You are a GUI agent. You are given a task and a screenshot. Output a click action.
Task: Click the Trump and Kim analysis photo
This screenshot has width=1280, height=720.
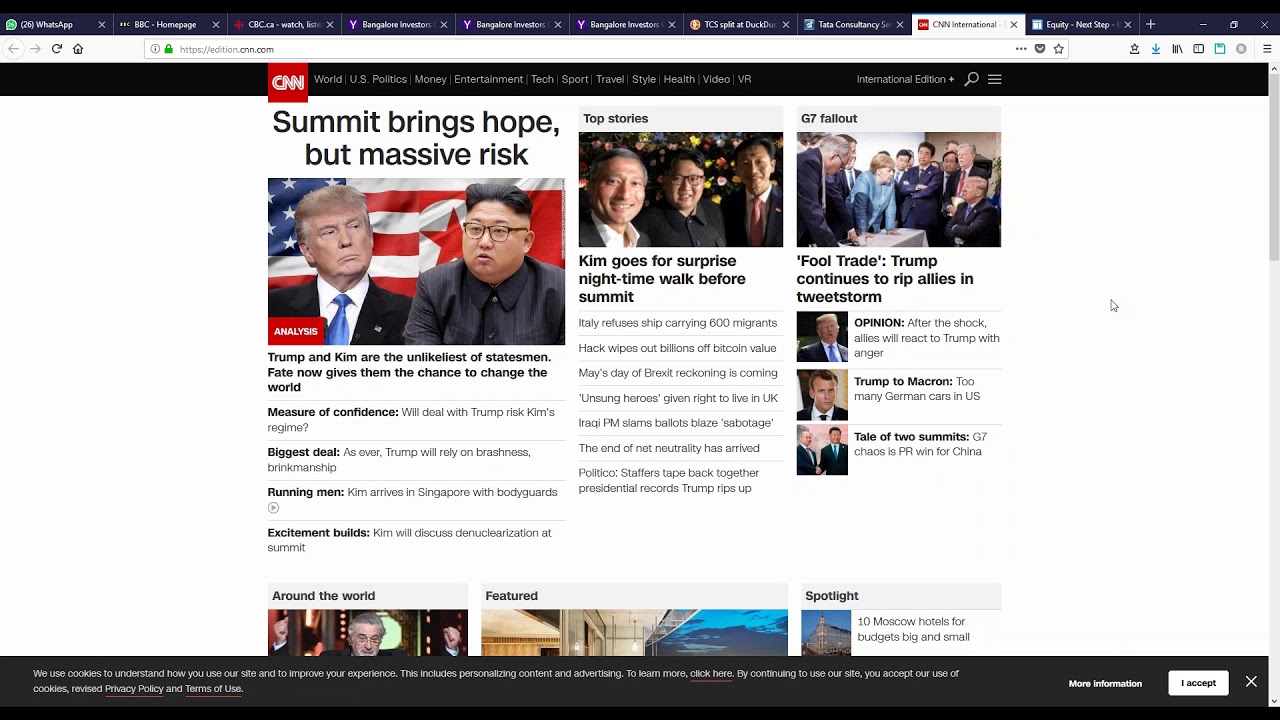tap(416, 262)
